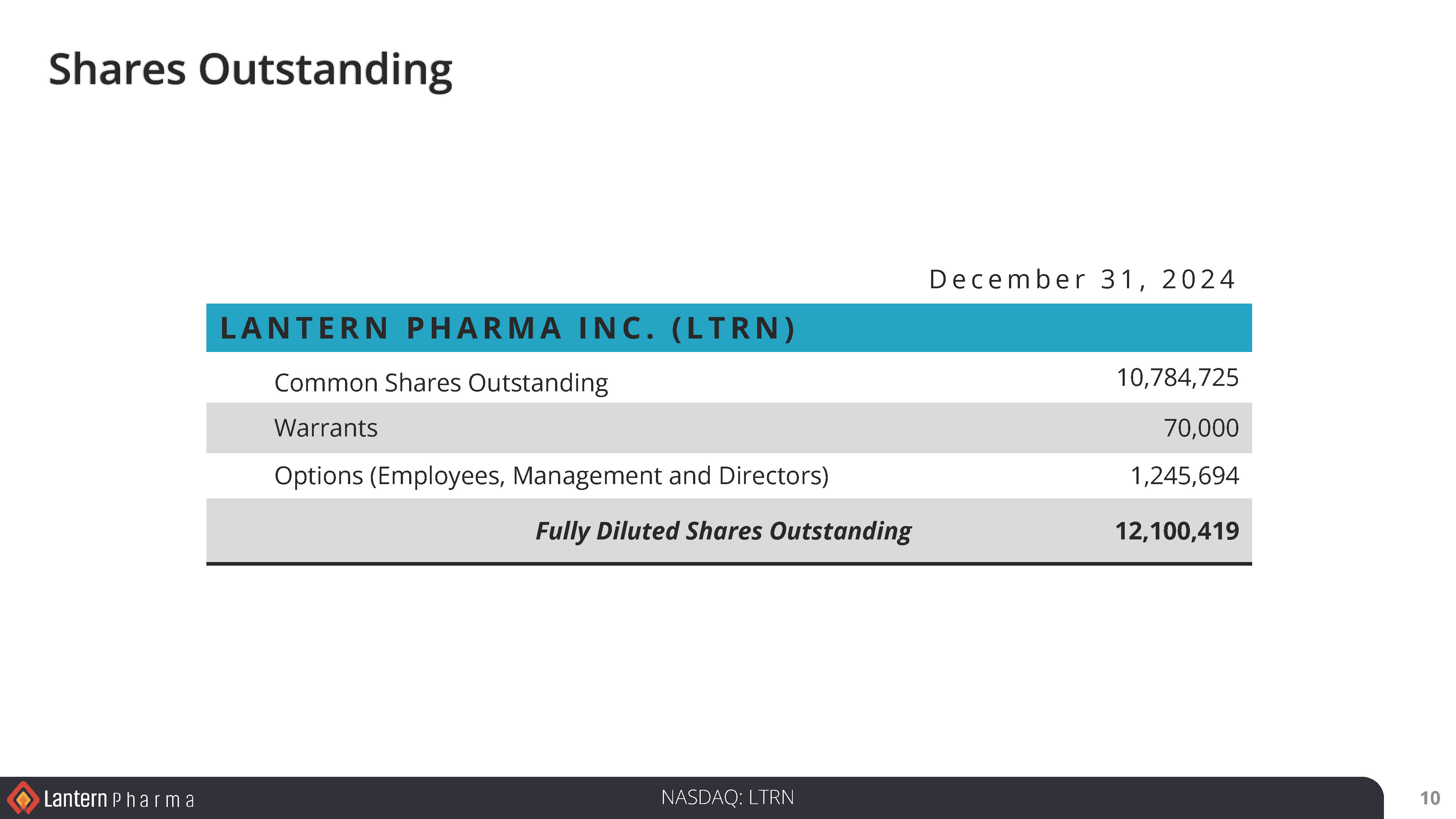The height and width of the screenshot is (819, 1456).
Task: Click the dark footer bar background
Action: [x=1017, y=798]
